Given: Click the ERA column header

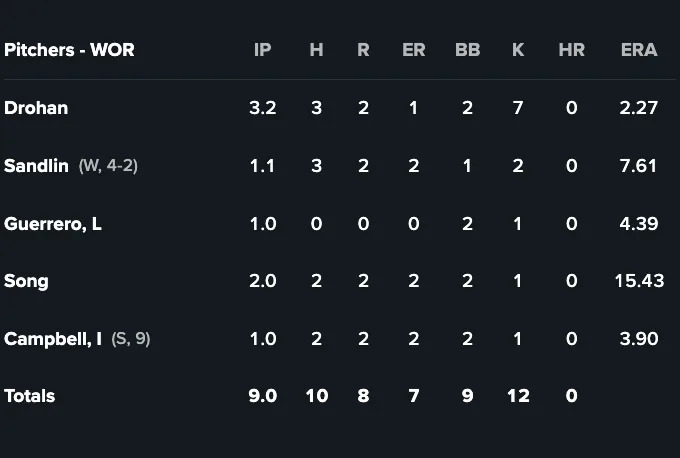Looking at the screenshot, I should 639,50.
